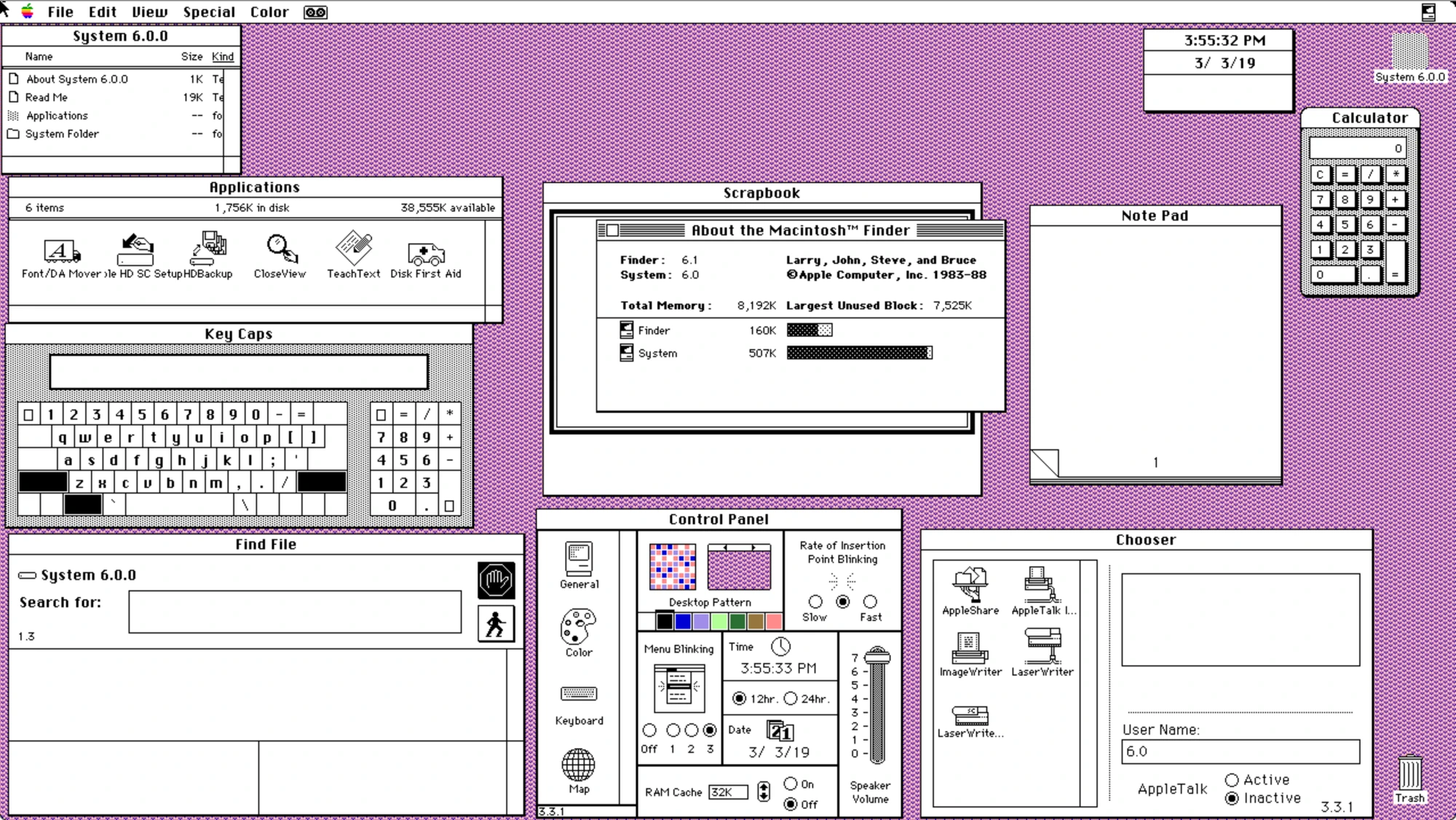Set insertion point blinking to Slow
Screen dimensions: 1456x820
[x=815, y=602]
